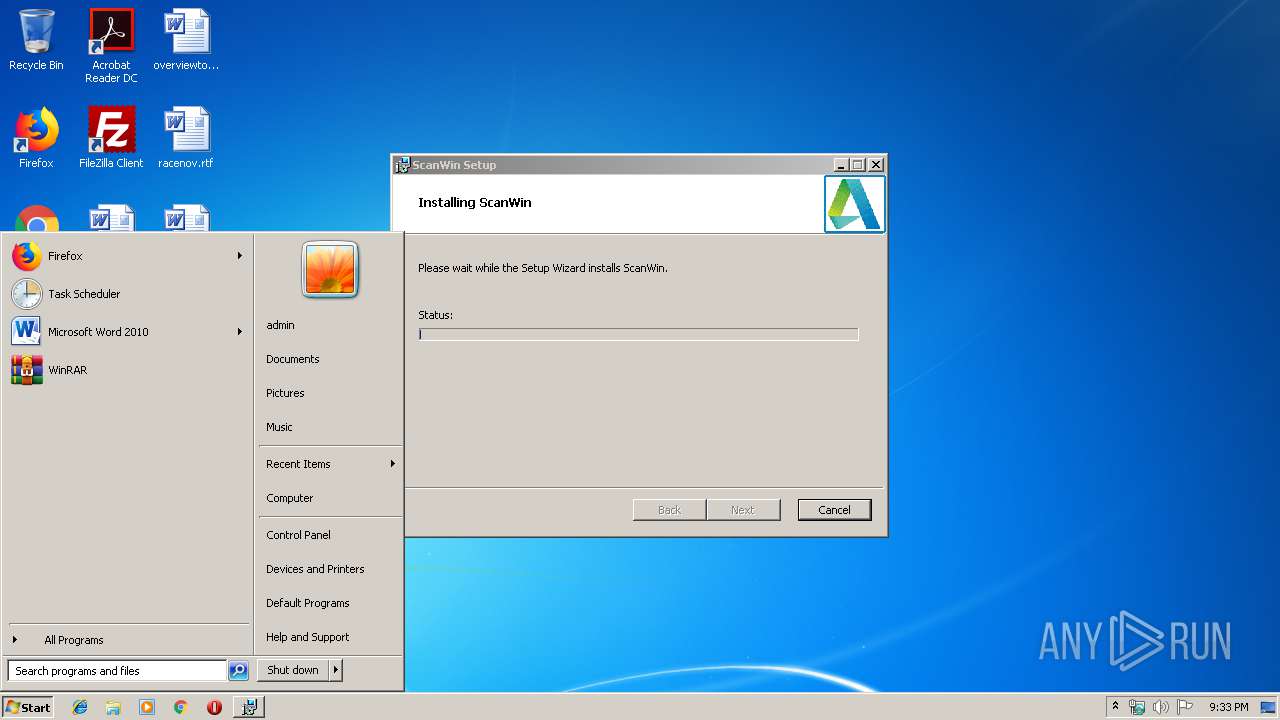Open Chrome from the taskbar
The image size is (1280, 720).
click(x=181, y=707)
